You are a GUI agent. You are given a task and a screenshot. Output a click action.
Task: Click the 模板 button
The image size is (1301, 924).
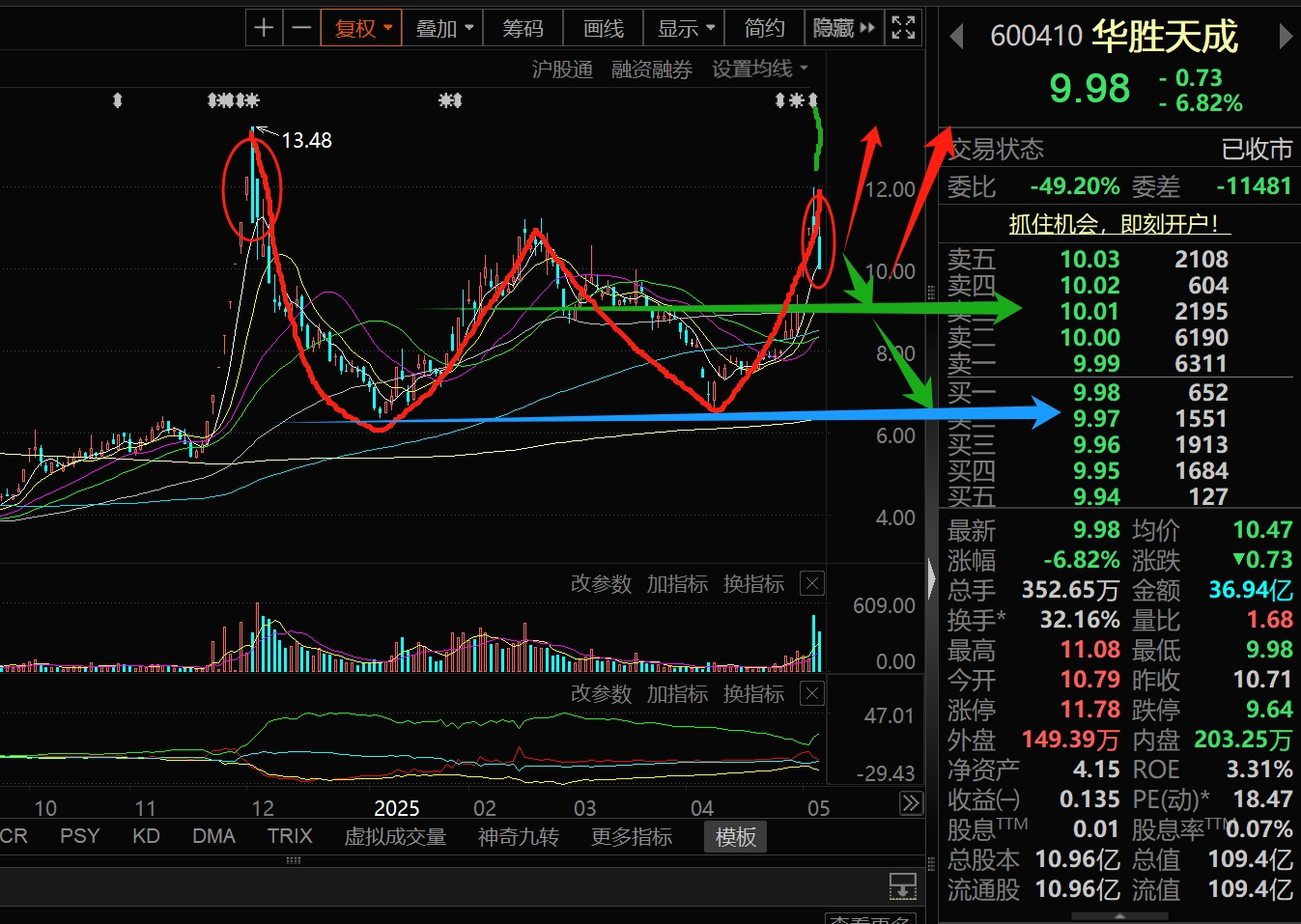(736, 837)
